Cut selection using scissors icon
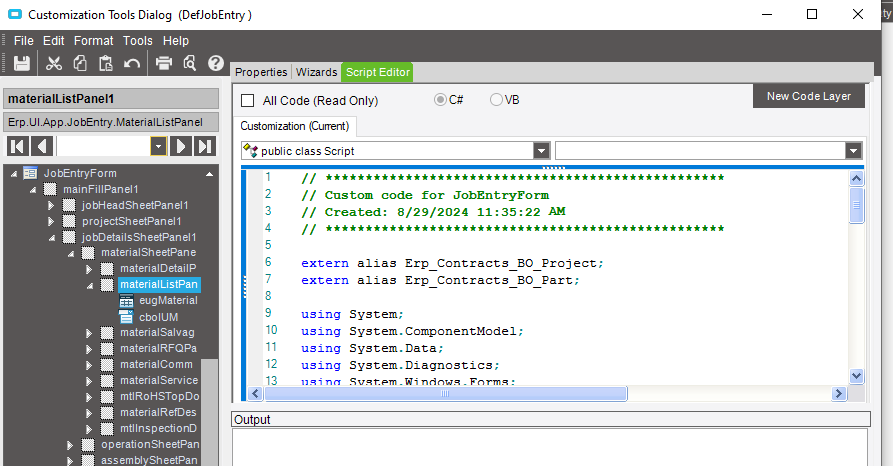This screenshot has height=466, width=893. (x=54, y=63)
